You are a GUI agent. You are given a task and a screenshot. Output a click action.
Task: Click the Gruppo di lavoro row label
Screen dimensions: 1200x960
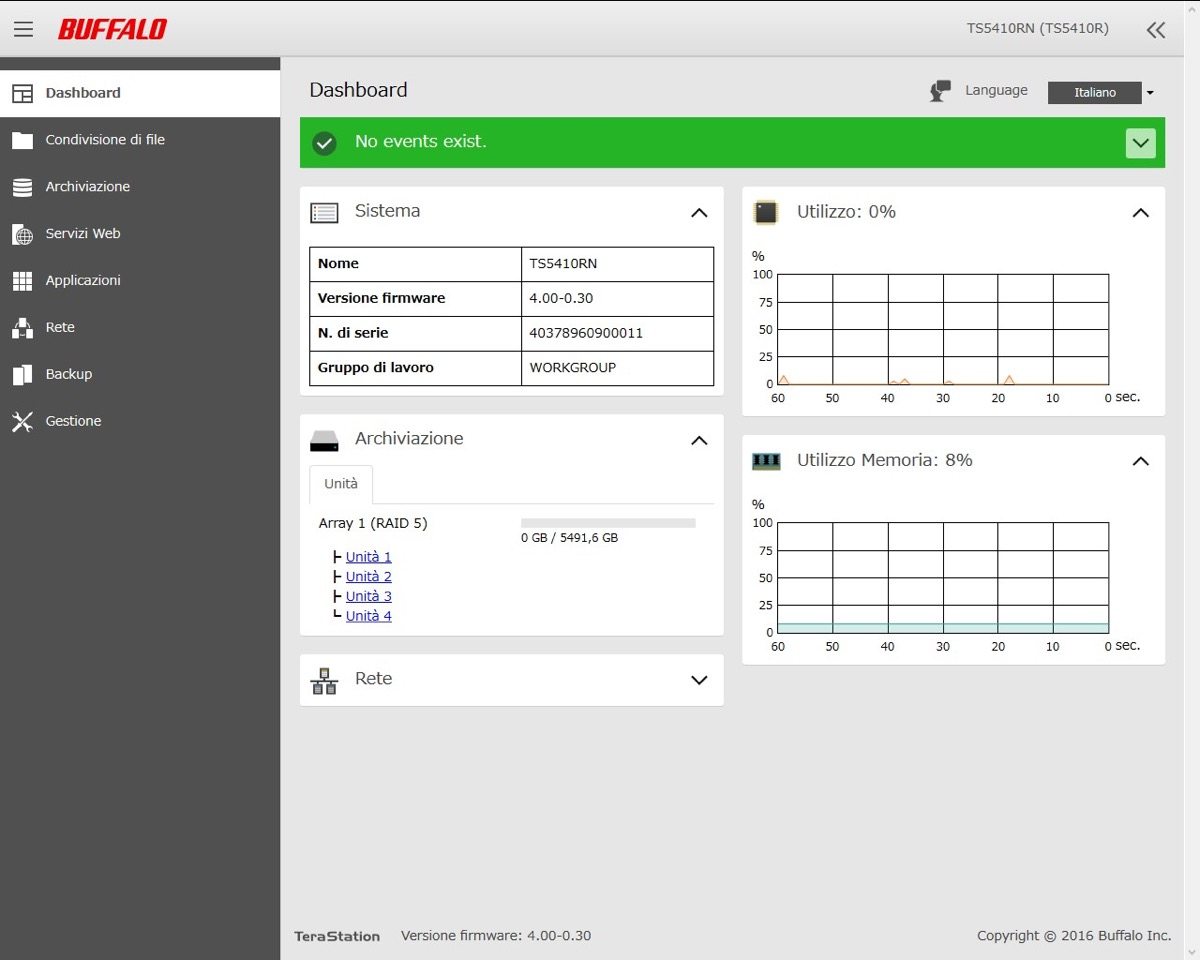coord(376,368)
